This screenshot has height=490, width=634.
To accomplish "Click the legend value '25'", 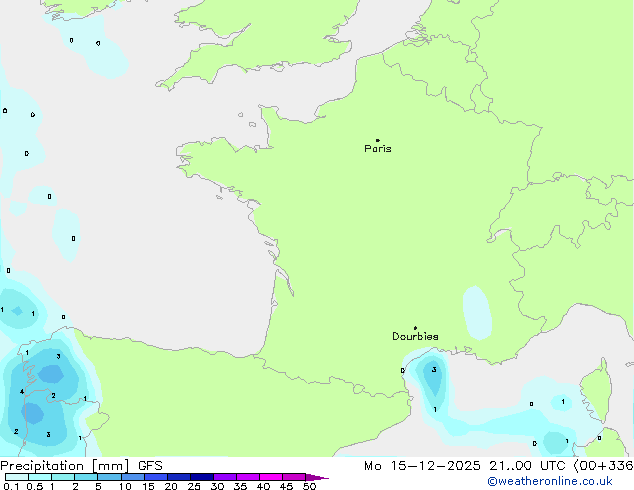I will click(194, 486).
